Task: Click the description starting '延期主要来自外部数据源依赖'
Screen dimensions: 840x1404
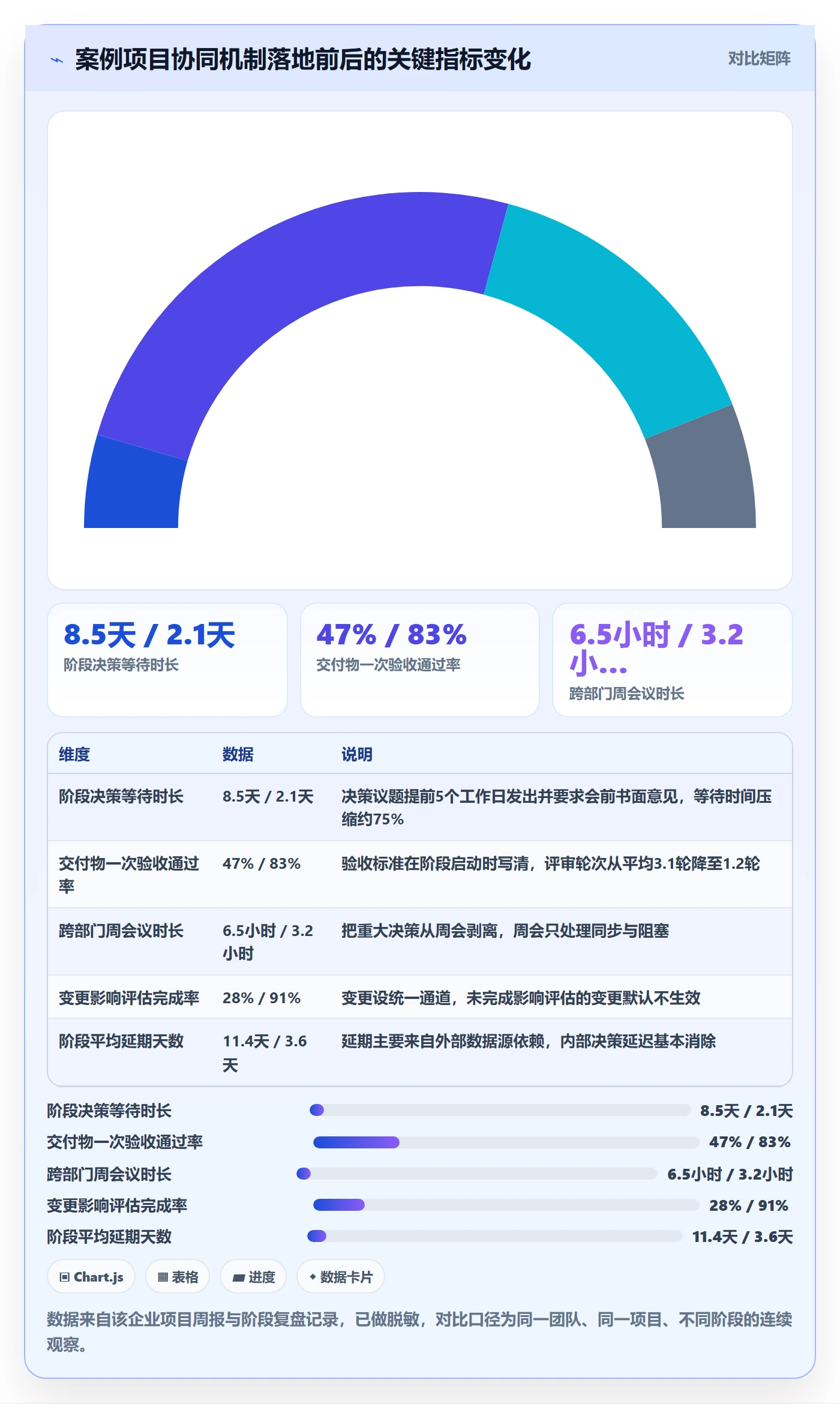Action: tap(529, 1041)
